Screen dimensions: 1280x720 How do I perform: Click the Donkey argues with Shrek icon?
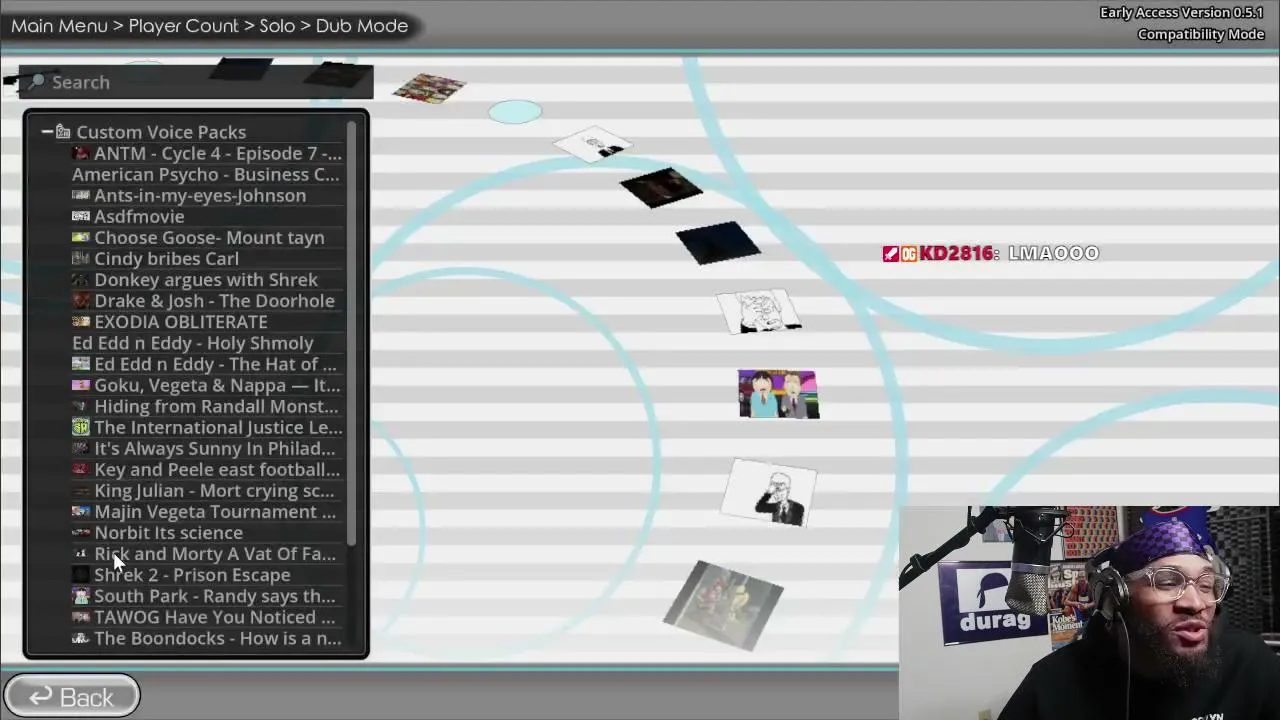coord(81,279)
